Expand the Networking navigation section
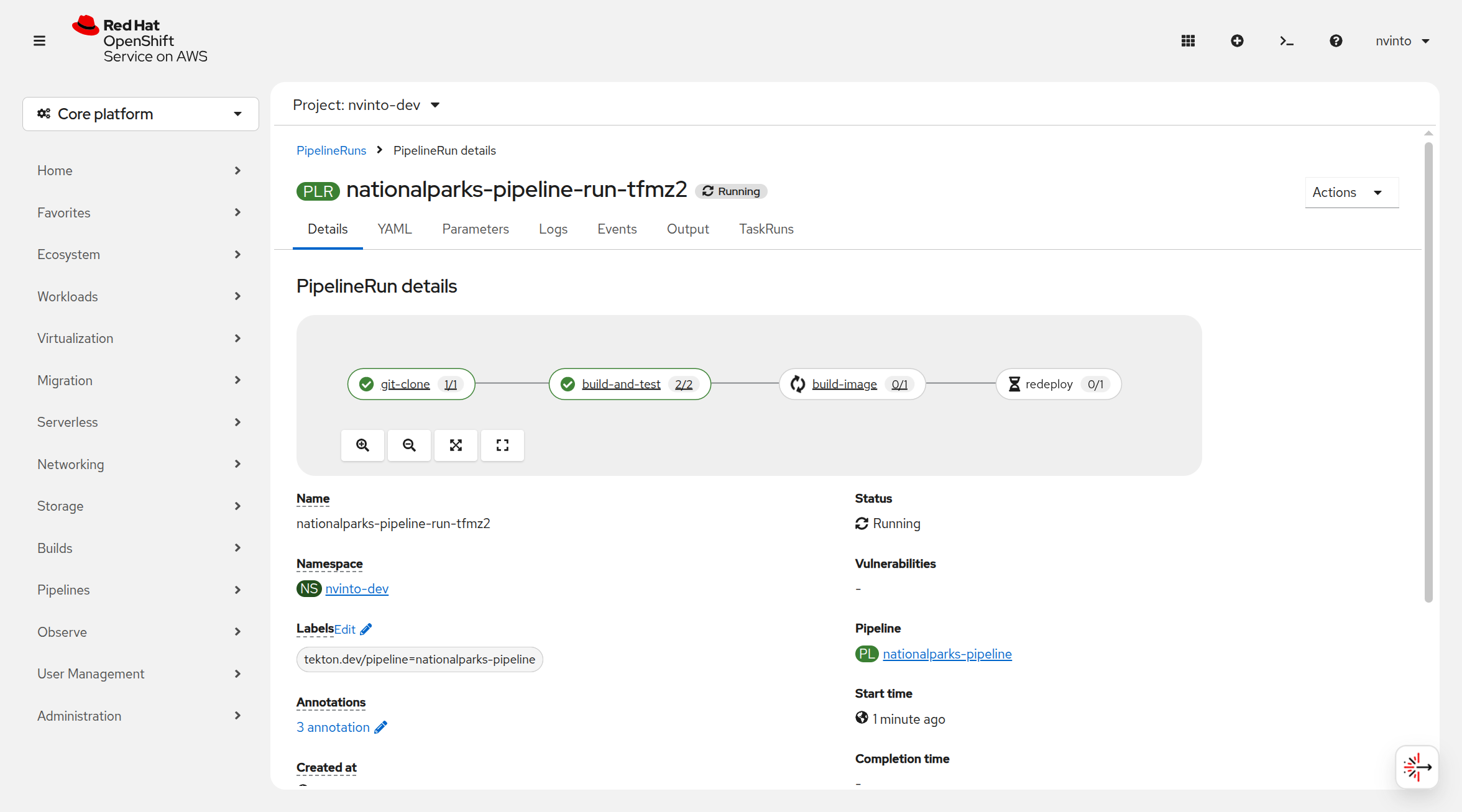This screenshot has width=1462, height=812. tap(139, 464)
